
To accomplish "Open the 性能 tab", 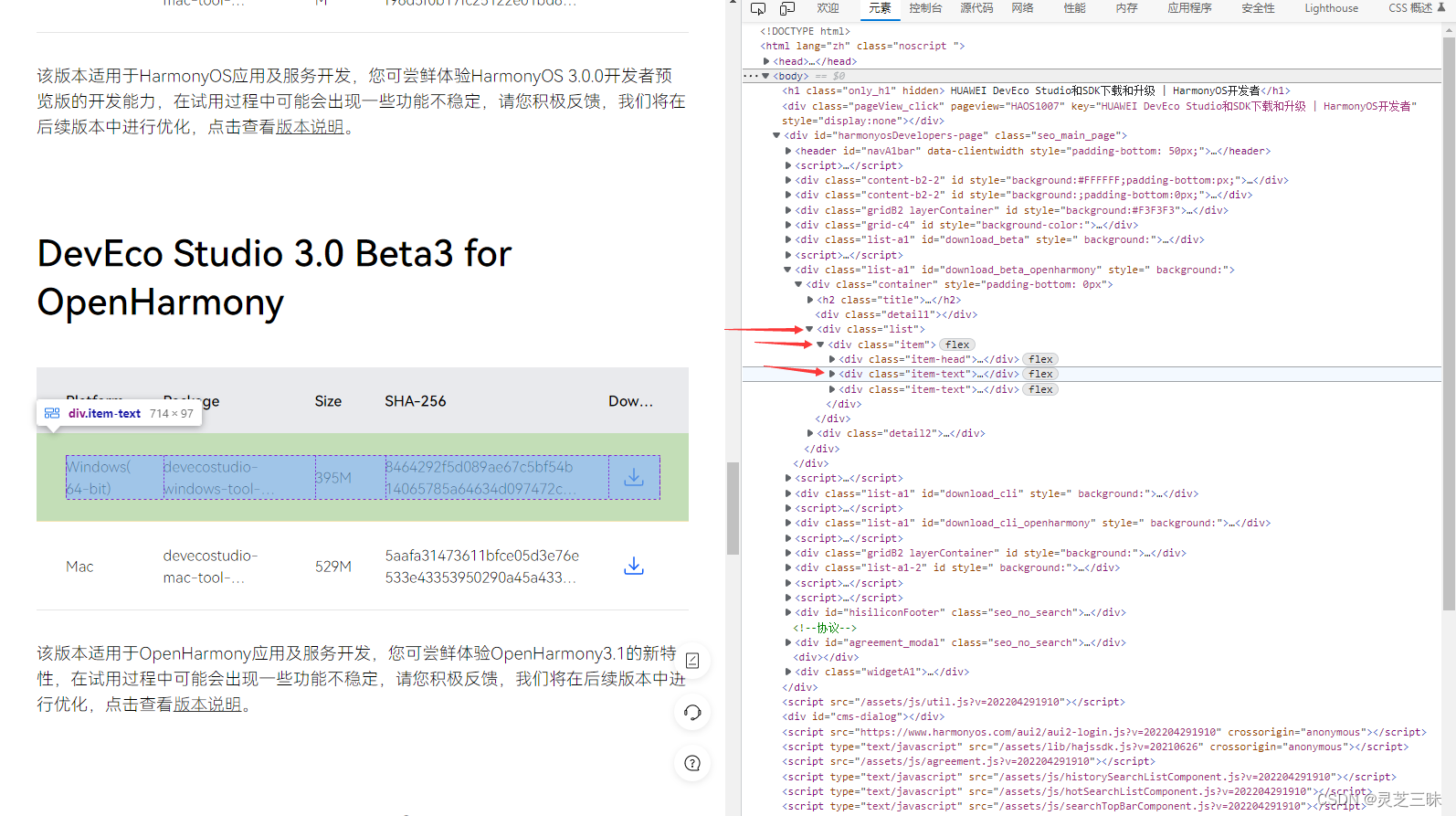I will 1074,8.
